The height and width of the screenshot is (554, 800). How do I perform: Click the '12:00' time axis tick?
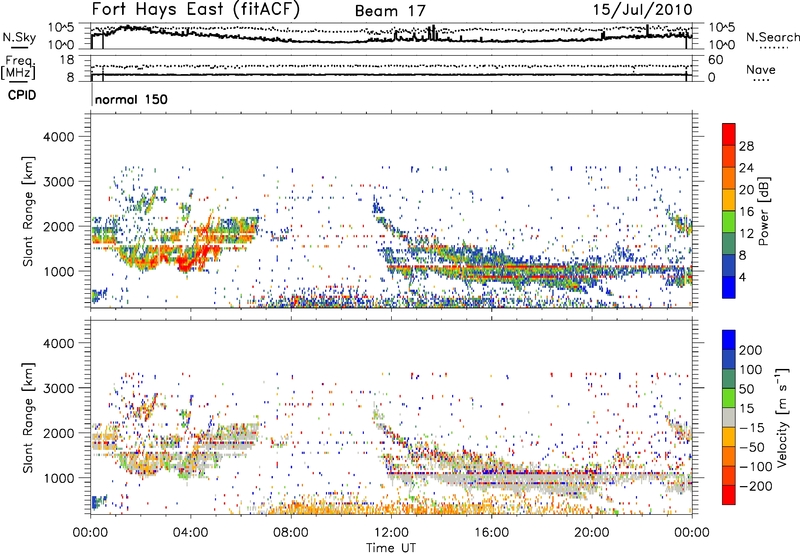391,533
